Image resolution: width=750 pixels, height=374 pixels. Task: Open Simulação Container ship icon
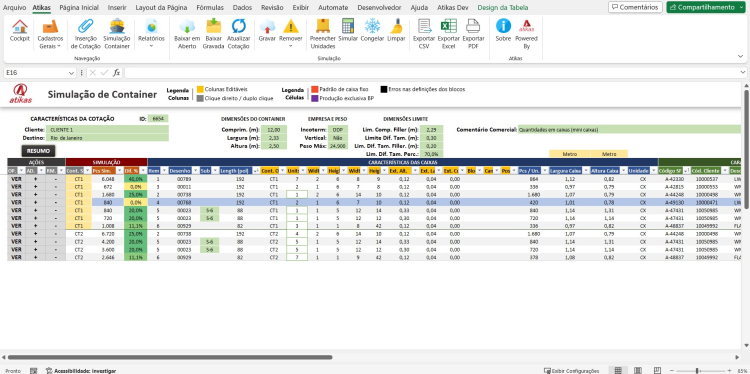click(117, 26)
